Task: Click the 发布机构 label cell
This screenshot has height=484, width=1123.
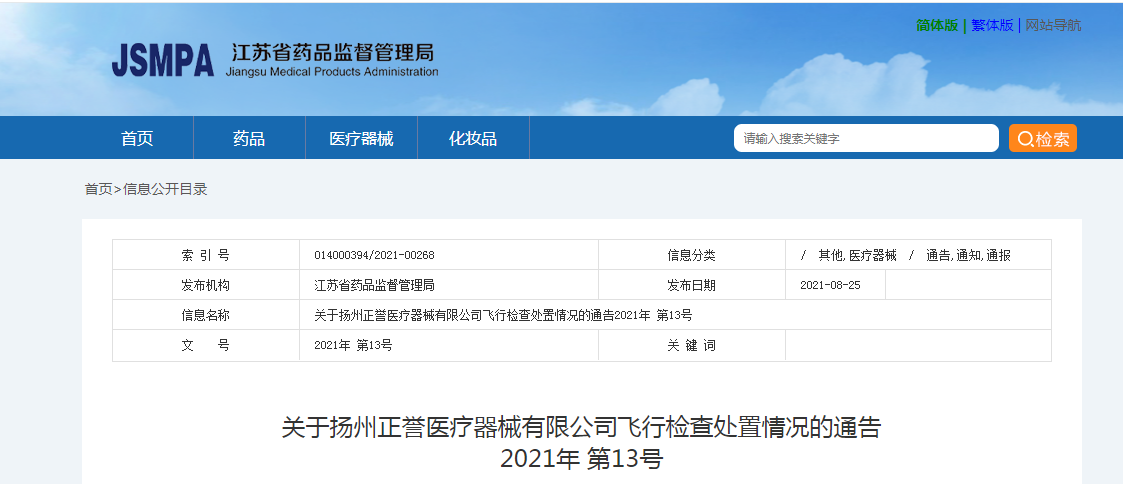Action: click(x=206, y=285)
